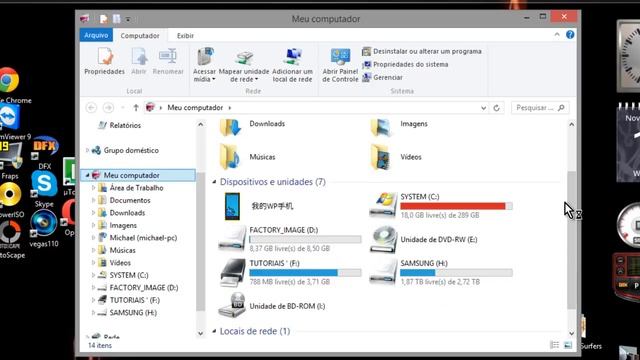This screenshot has width=640, height=360.
Task: Launch Abrir Painel de Controle
Action: pyautogui.click(x=340, y=65)
